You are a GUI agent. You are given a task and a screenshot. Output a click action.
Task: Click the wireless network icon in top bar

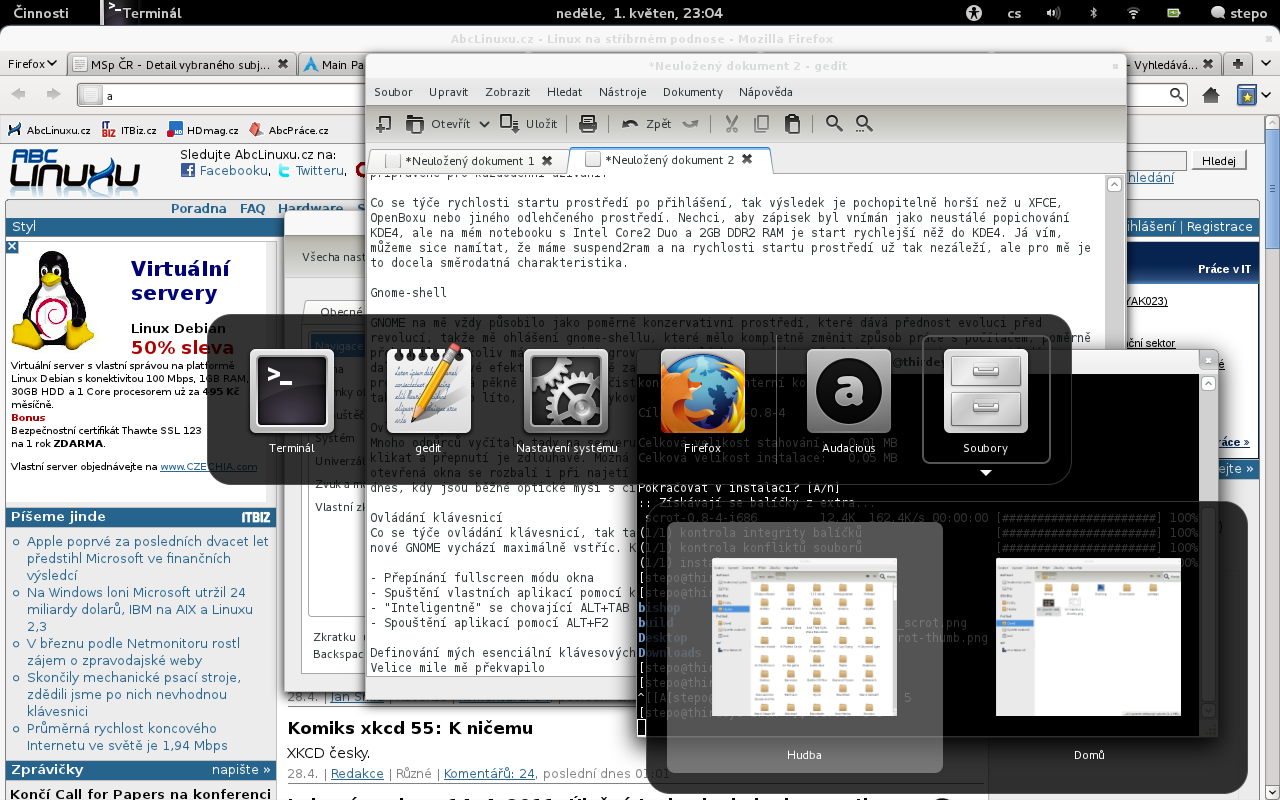point(1133,13)
